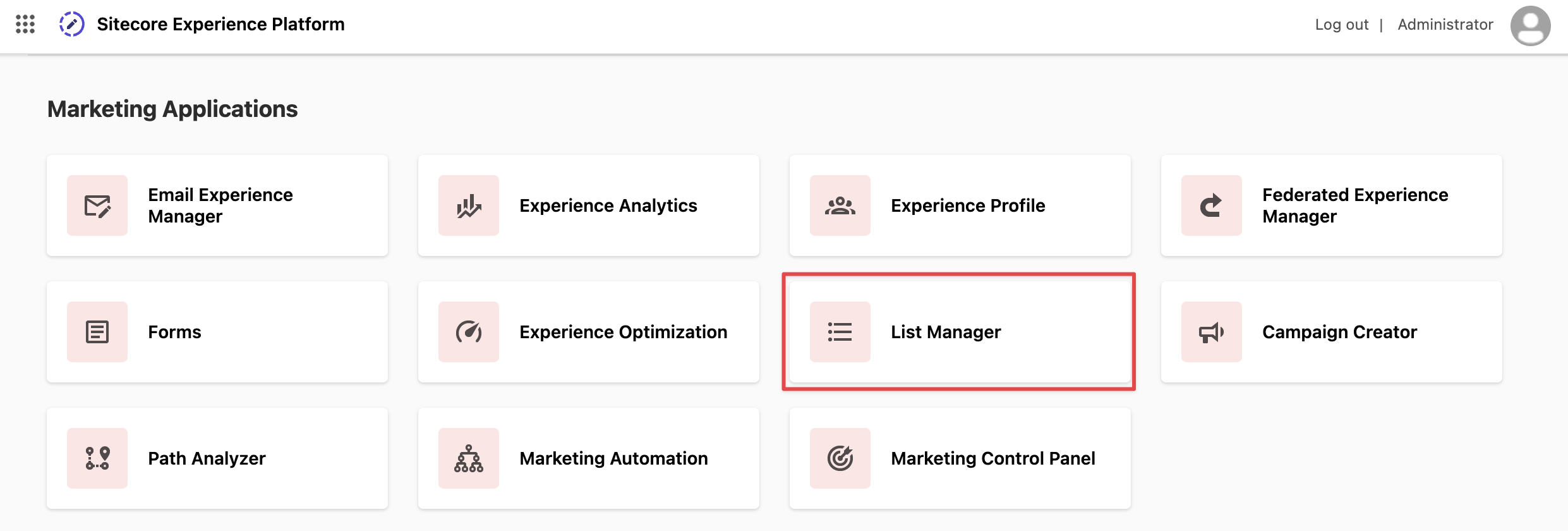This screenshot has height=531, width=1568.
Task: Open List Manager by its label
Action: [x=946, y=332]
